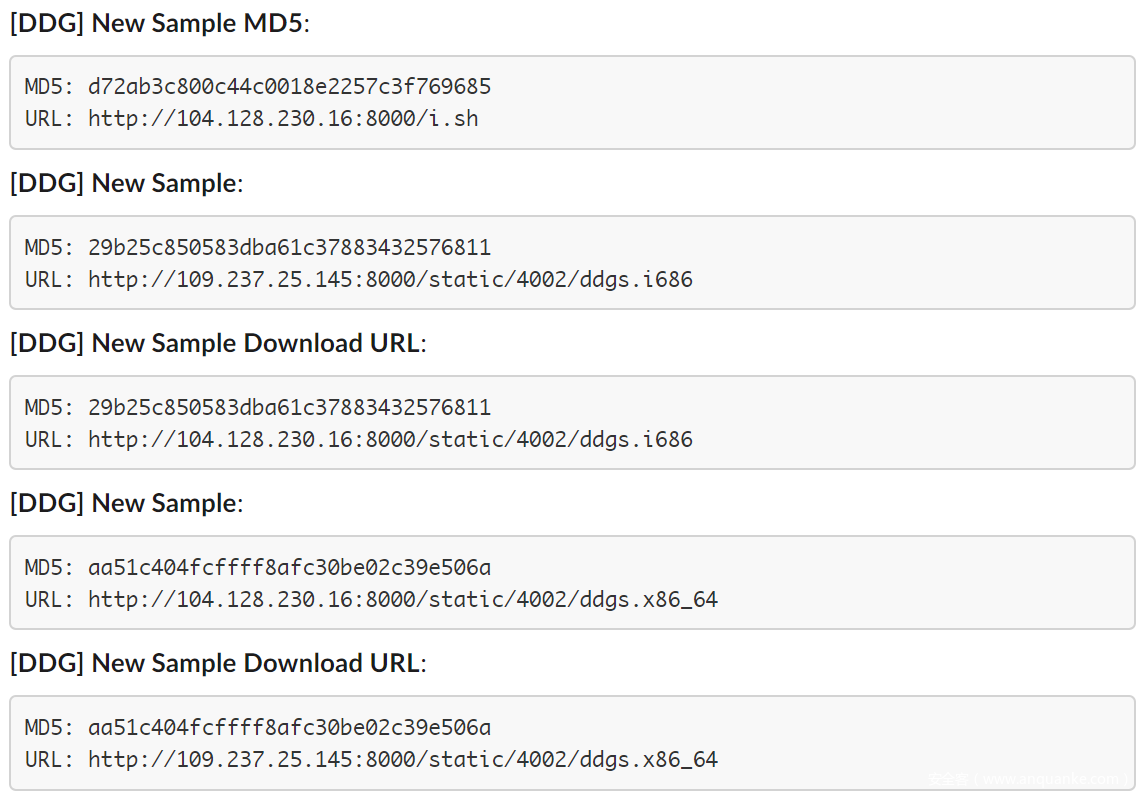Click the 109.237.25.145 ddgs.x86_64 URL
This screenshot has height=798, width=1144.
(x=403, y=759)
